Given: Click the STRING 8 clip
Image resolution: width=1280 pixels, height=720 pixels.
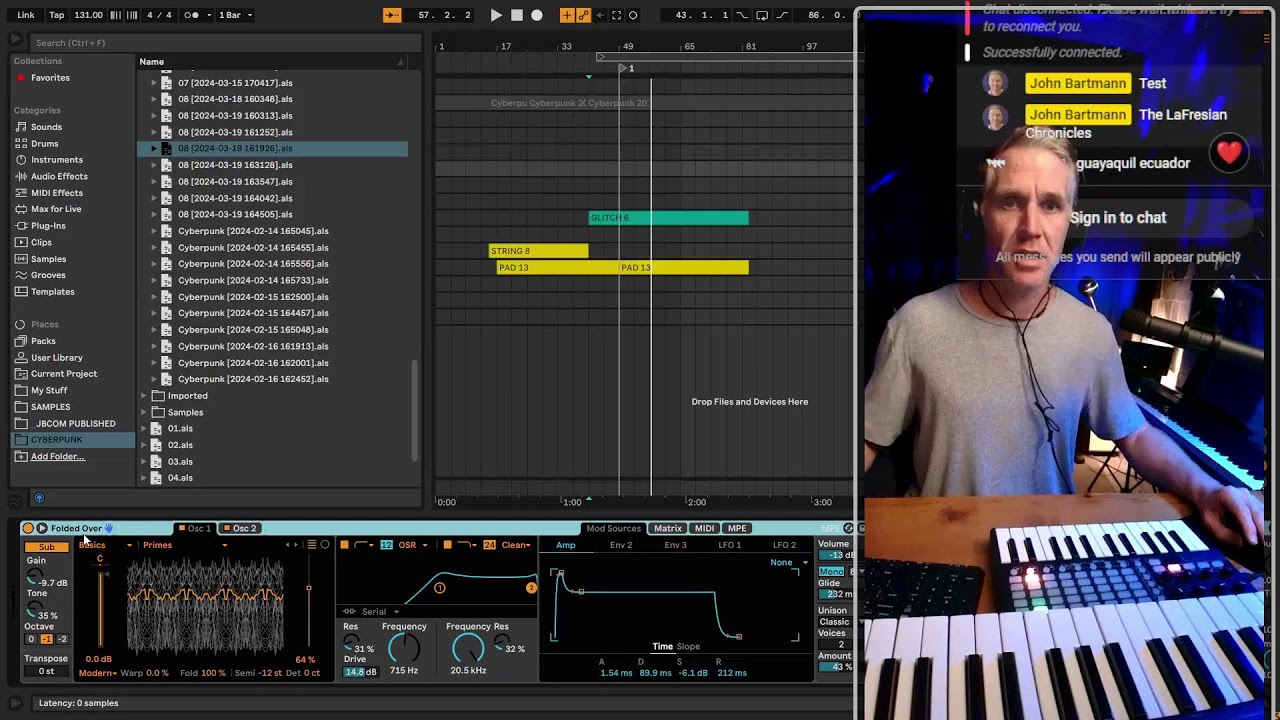Looking at the screenshot, I should [538, 251].
